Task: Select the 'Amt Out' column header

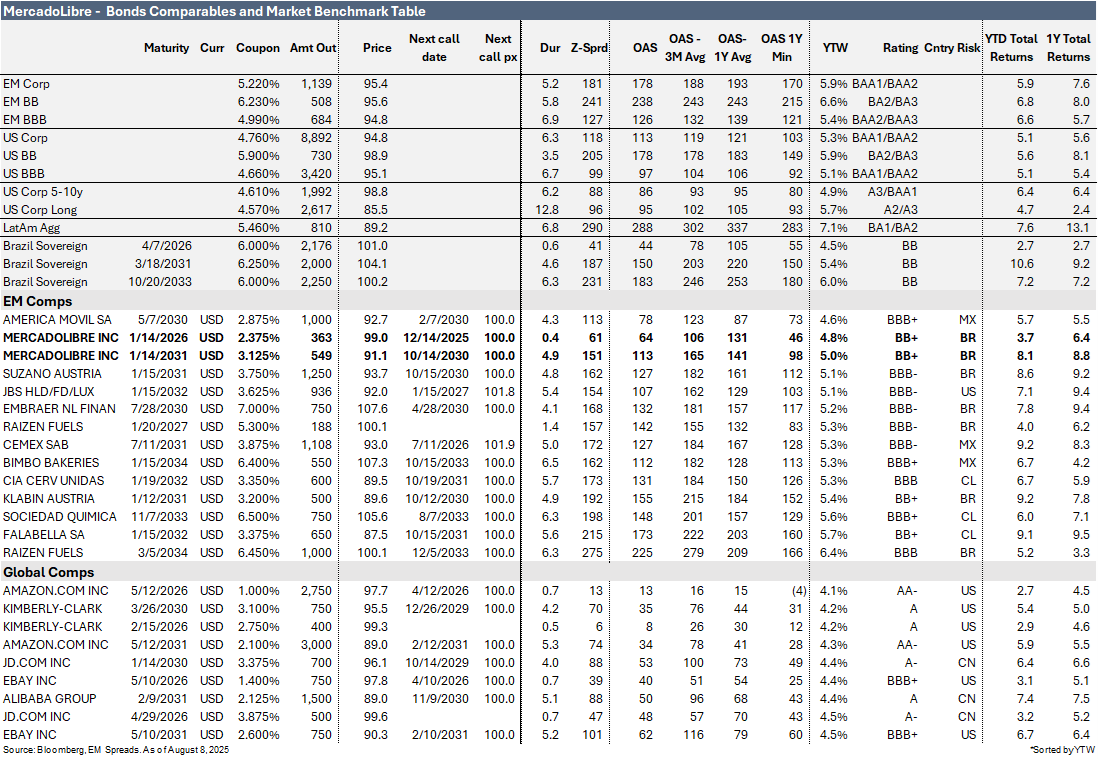Action: tap(313, 48)
